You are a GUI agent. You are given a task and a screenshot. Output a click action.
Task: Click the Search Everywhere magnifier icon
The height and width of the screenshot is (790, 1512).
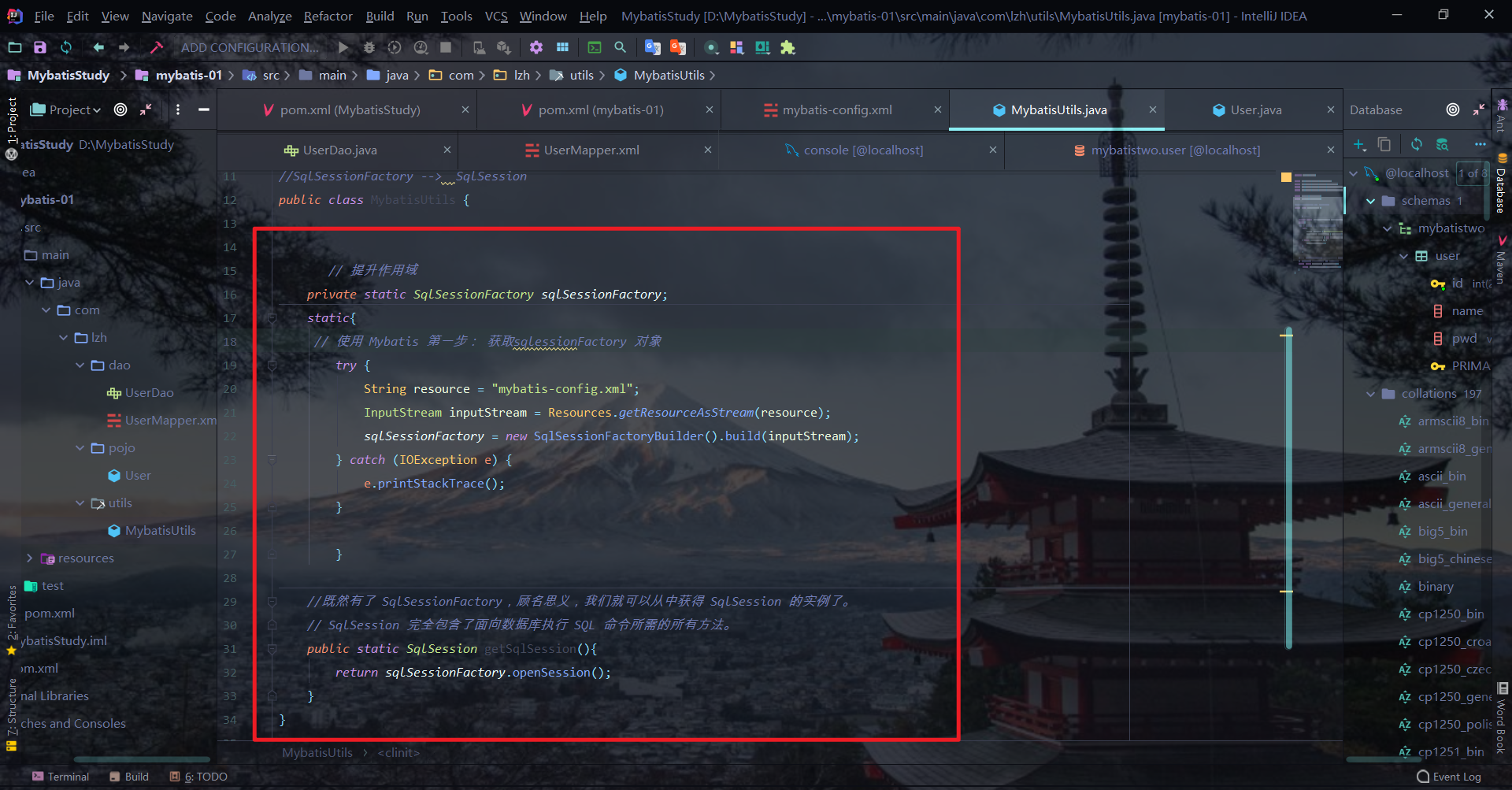point(621,47)
